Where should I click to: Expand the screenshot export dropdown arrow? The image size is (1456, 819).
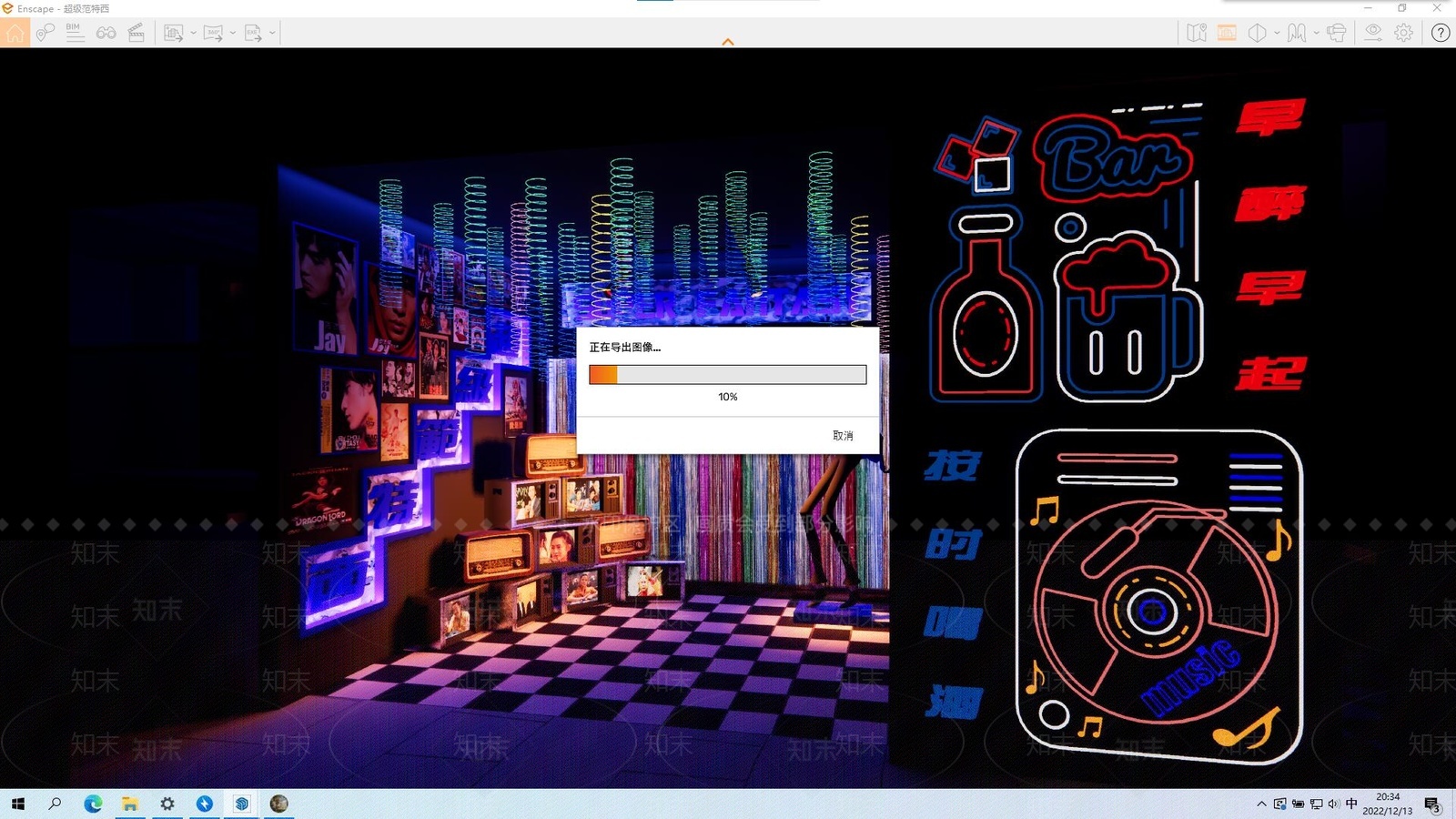pyautogui.click(x=193, y=34)
